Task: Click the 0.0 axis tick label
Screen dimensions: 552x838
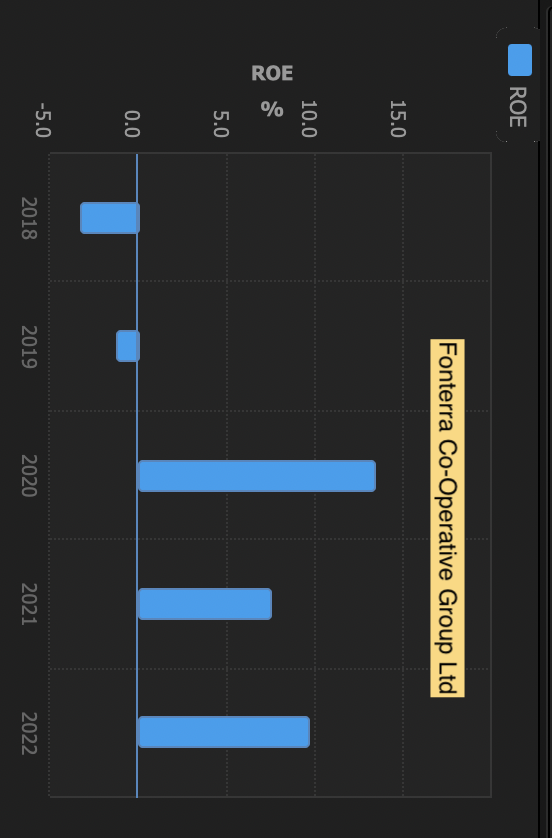Action: tap(132, 123)
